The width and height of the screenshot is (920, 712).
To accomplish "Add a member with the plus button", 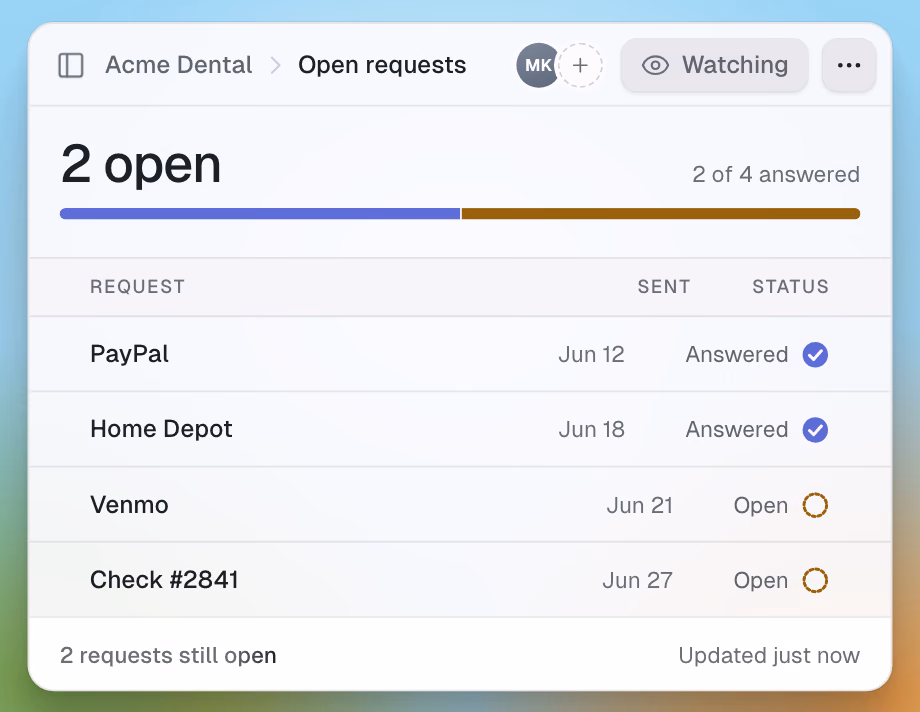I will (580, 65).
